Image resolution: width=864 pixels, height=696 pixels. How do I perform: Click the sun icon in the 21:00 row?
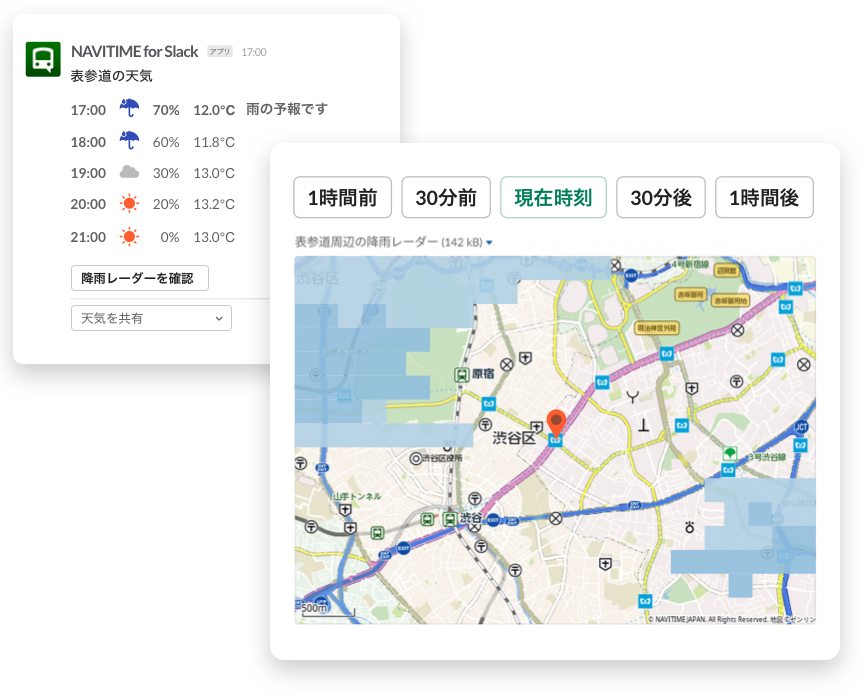point(129,237)
